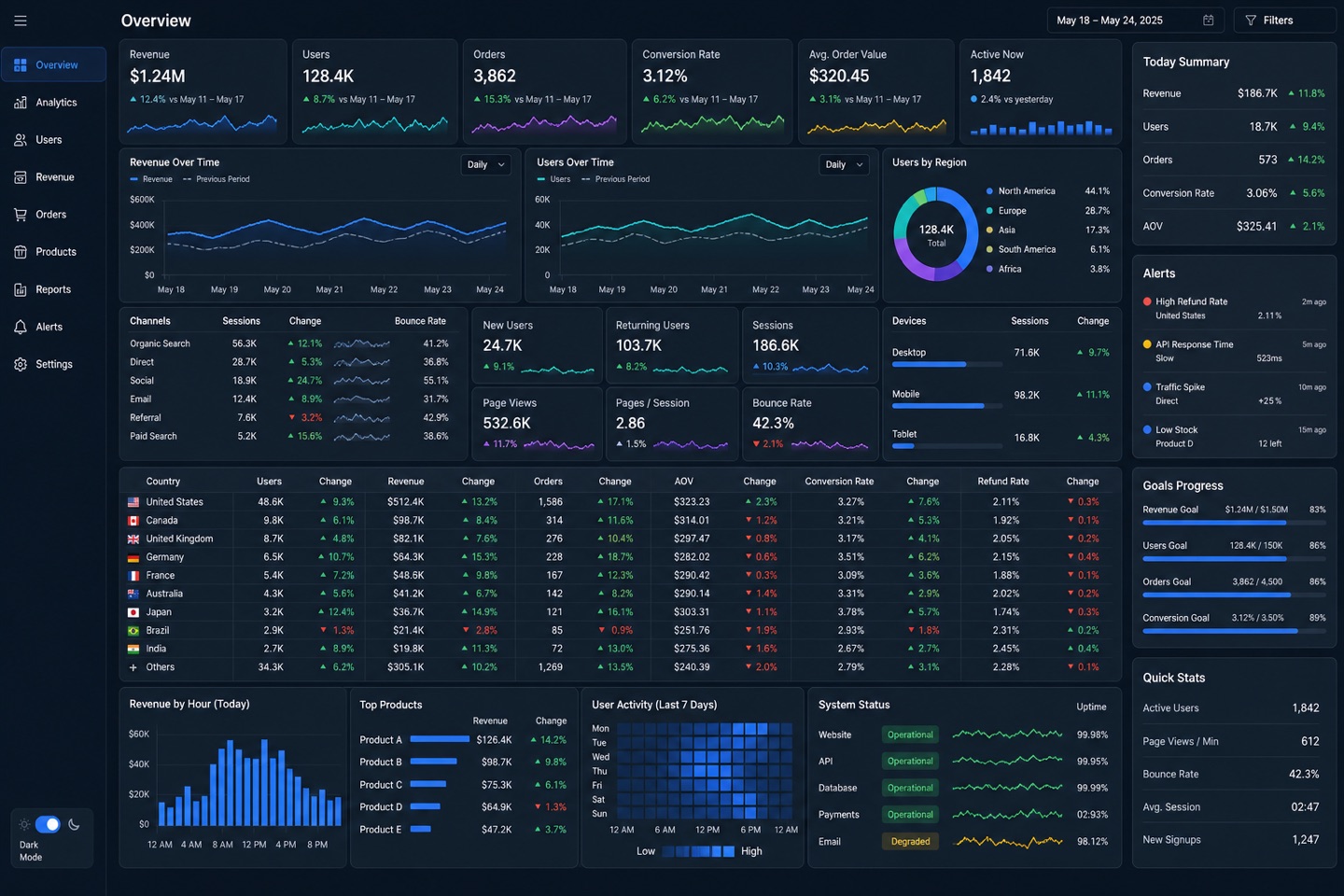The height and width of the screenshot is (896, 1344).
Task: Click the User Activity heatmap grid
Action: click(704, 771)
